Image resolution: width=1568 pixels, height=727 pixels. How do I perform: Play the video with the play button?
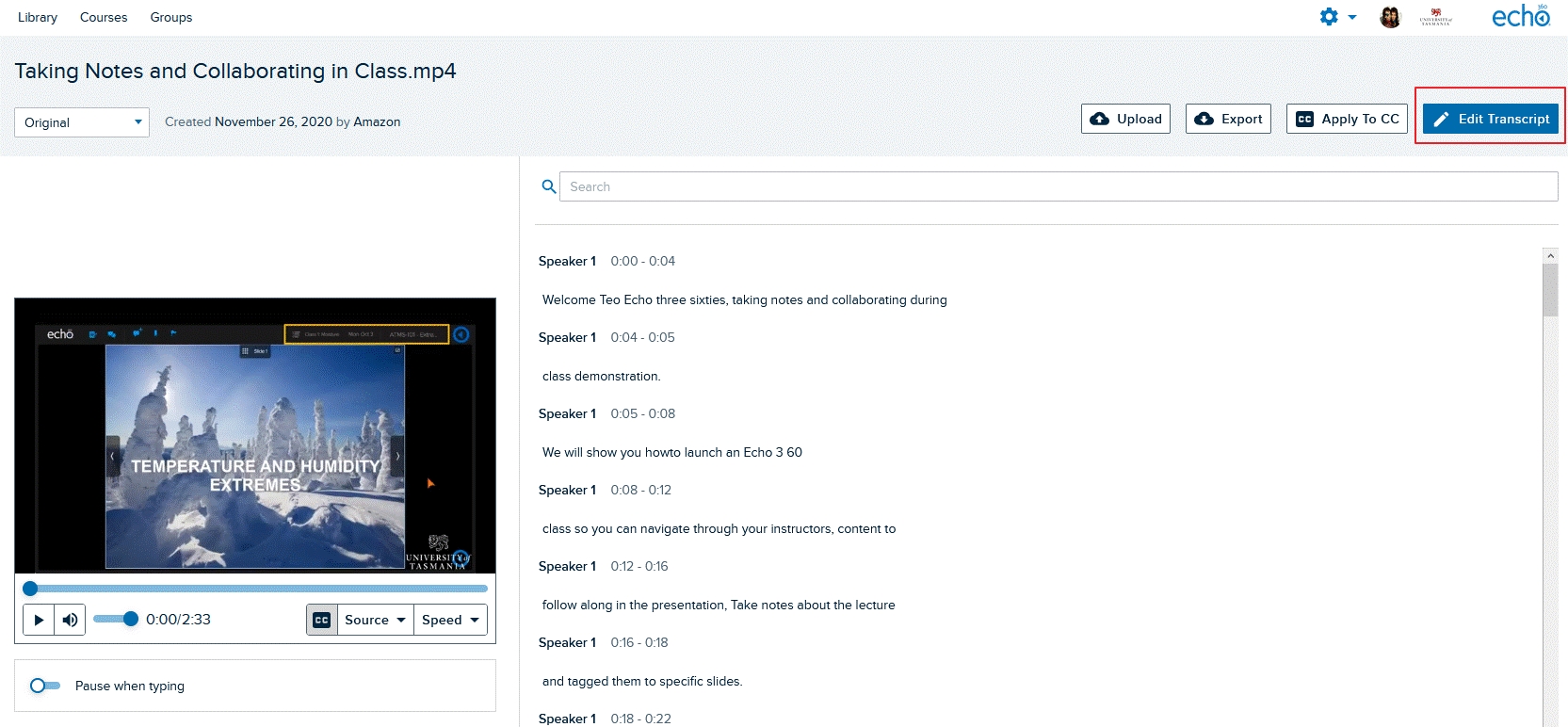(x=39, y=620)
